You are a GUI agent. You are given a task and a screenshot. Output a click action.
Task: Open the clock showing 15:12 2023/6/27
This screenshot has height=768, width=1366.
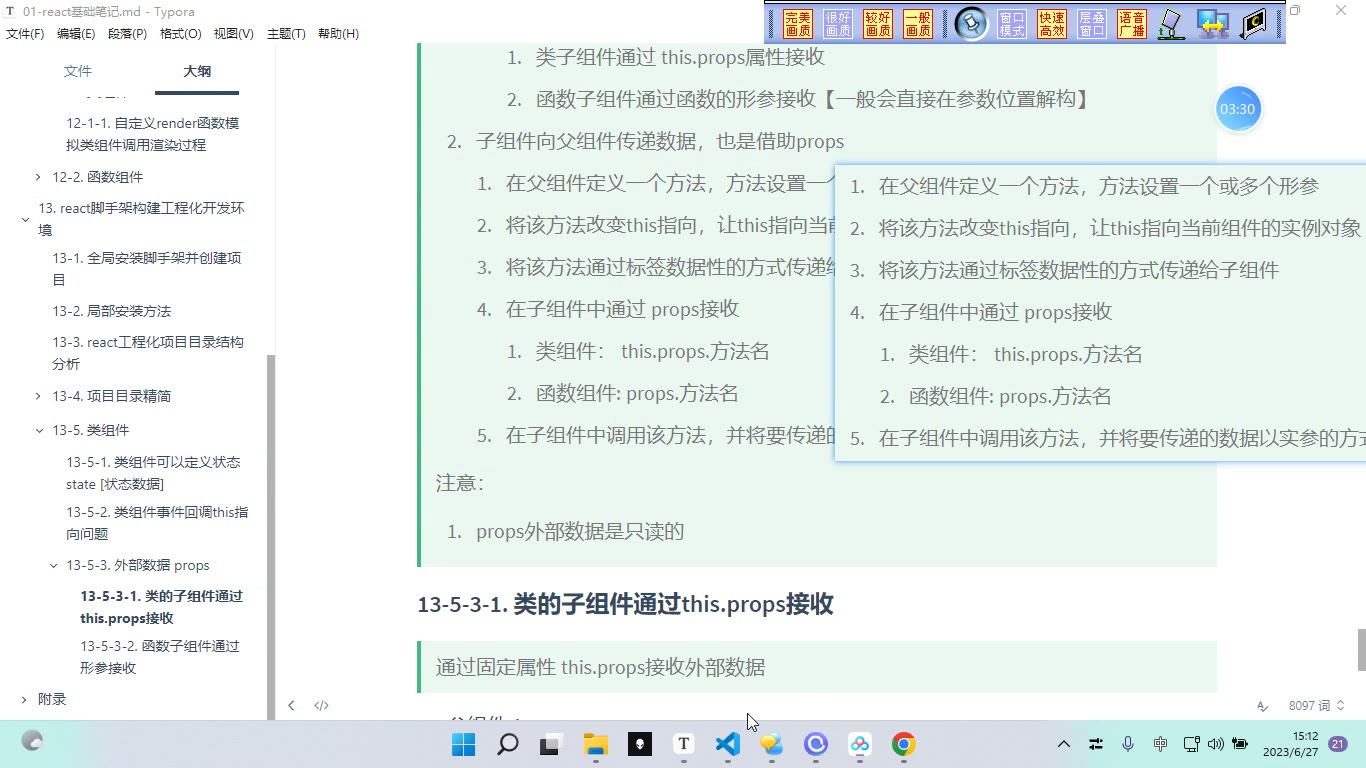(1290, 744)
